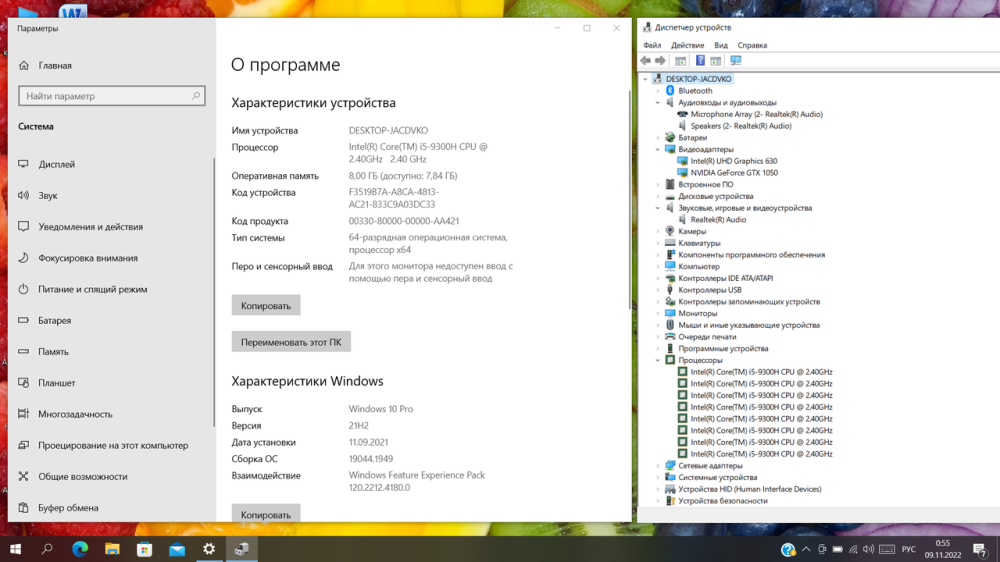Open Вид menu in Device Manager
1000x562 pixels.
[x=721, y=45]
